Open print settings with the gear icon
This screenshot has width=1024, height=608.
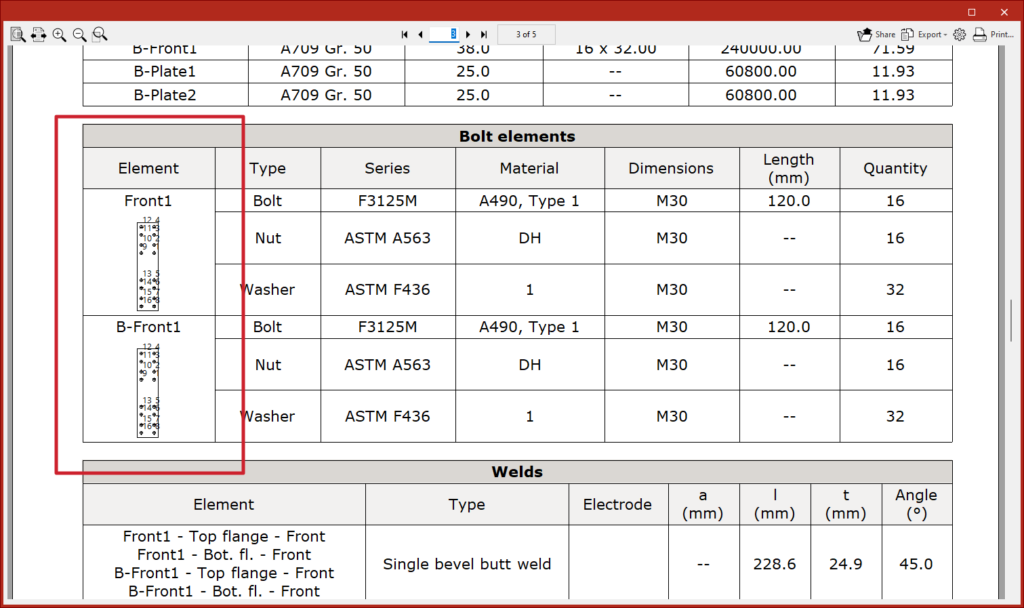[x=959, y=35]
